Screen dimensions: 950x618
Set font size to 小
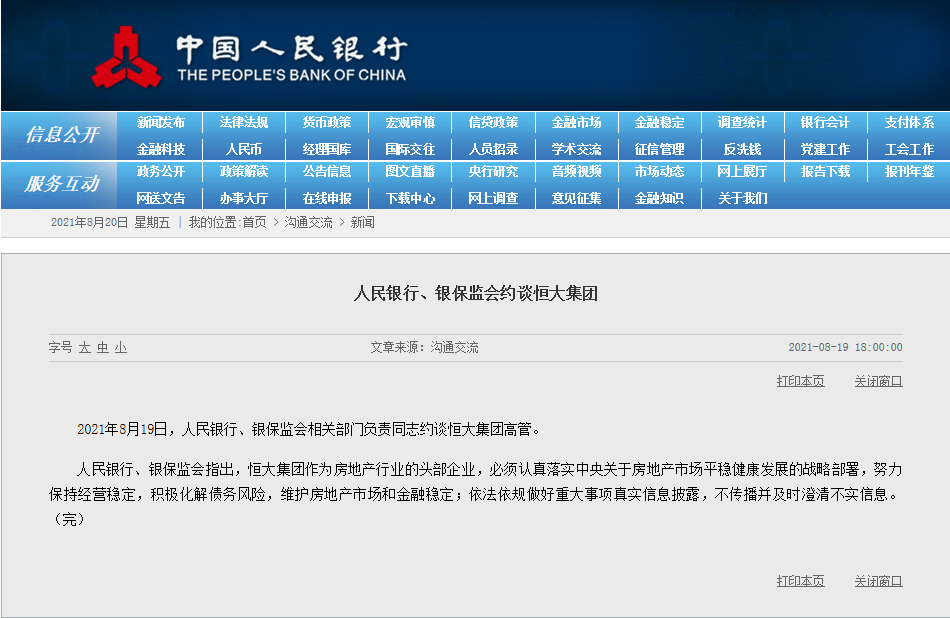coord(121,347)
